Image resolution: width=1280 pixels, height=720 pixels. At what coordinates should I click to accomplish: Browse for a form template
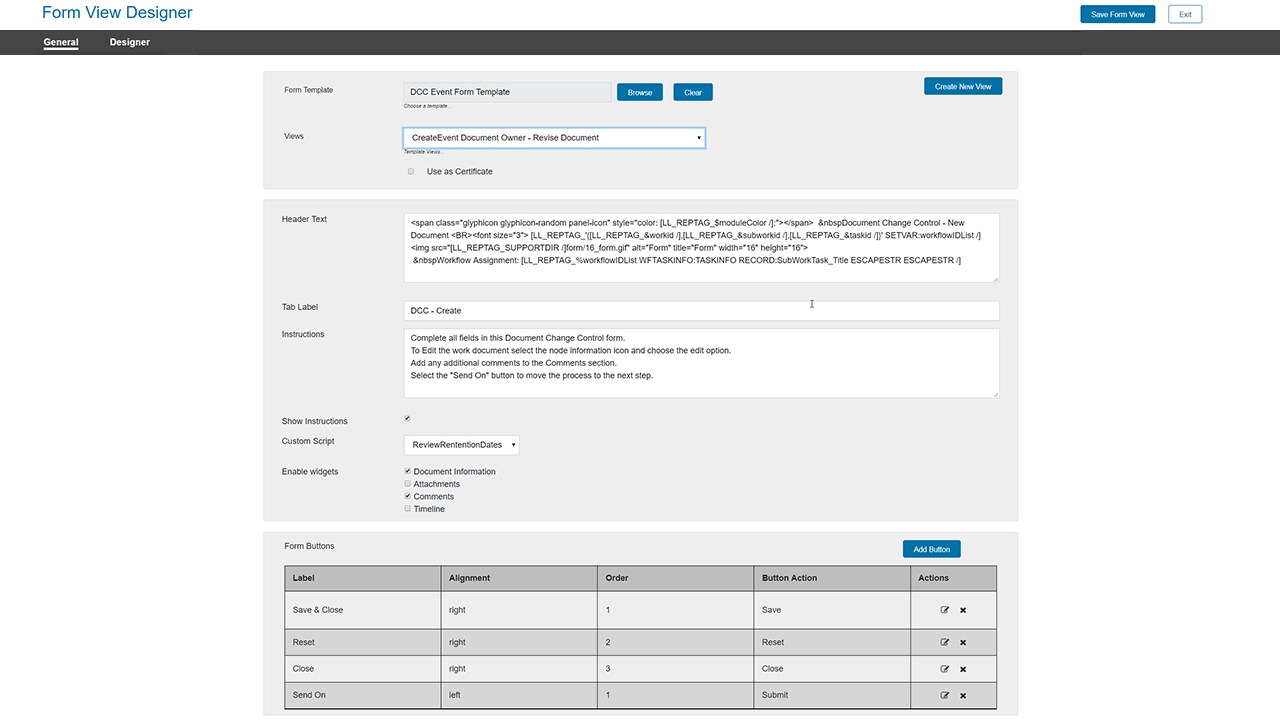[640, 92]
